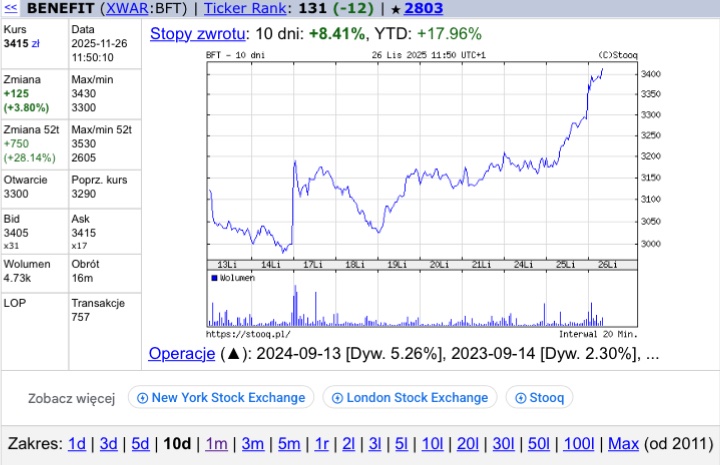The image size is (720, 465).
Task: Open the Stopy zwrotu link
Action: [197, 34]
